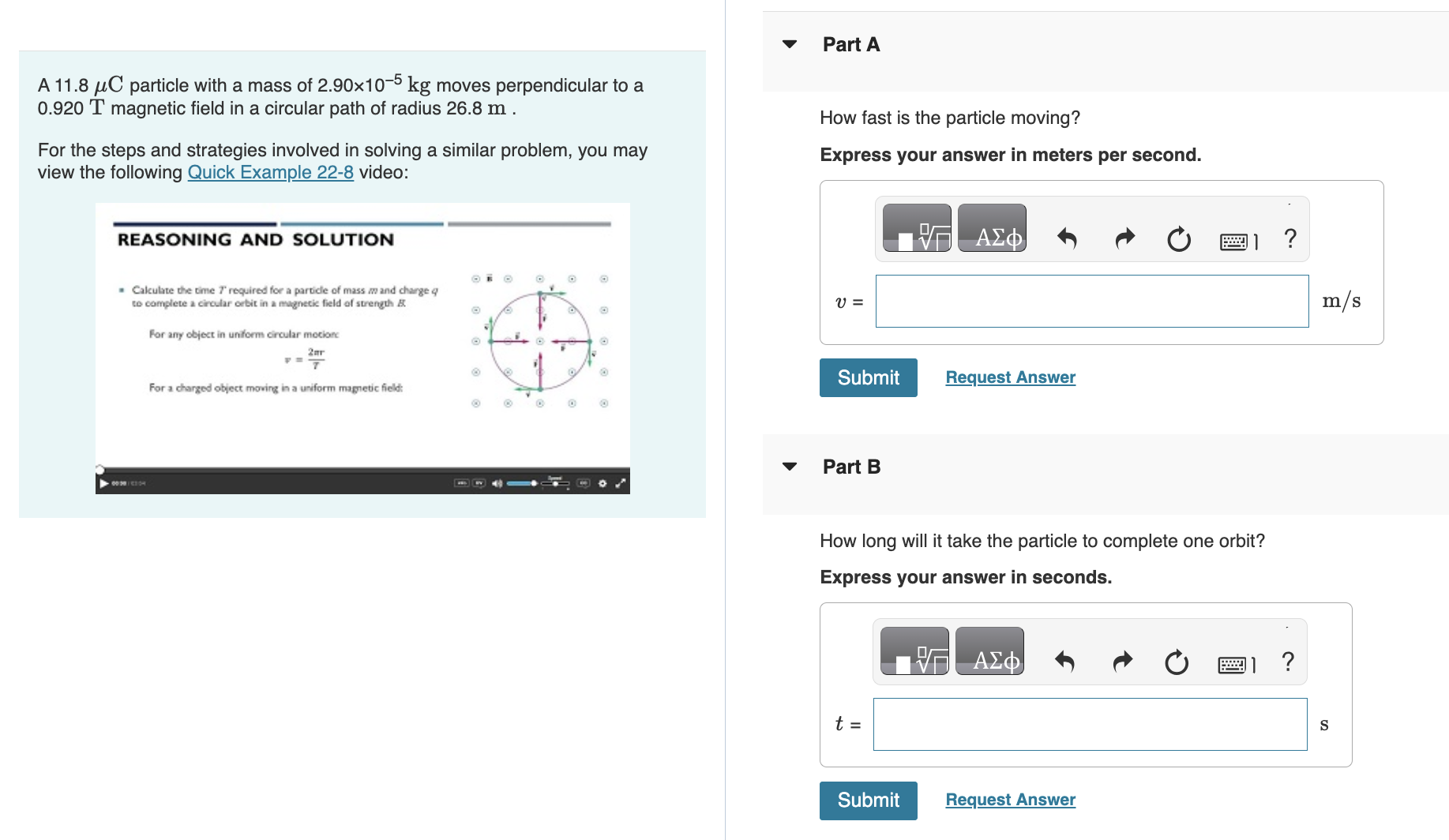The image size is (1449, 840).
Task: Mute the video player volume
Action: click(x=497, y=483)
